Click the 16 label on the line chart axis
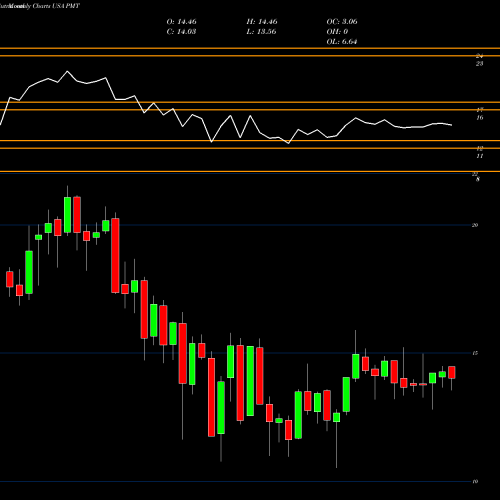The height and width of the screenshot is (500, 500). pyautogui.click(x=480, y=118)
